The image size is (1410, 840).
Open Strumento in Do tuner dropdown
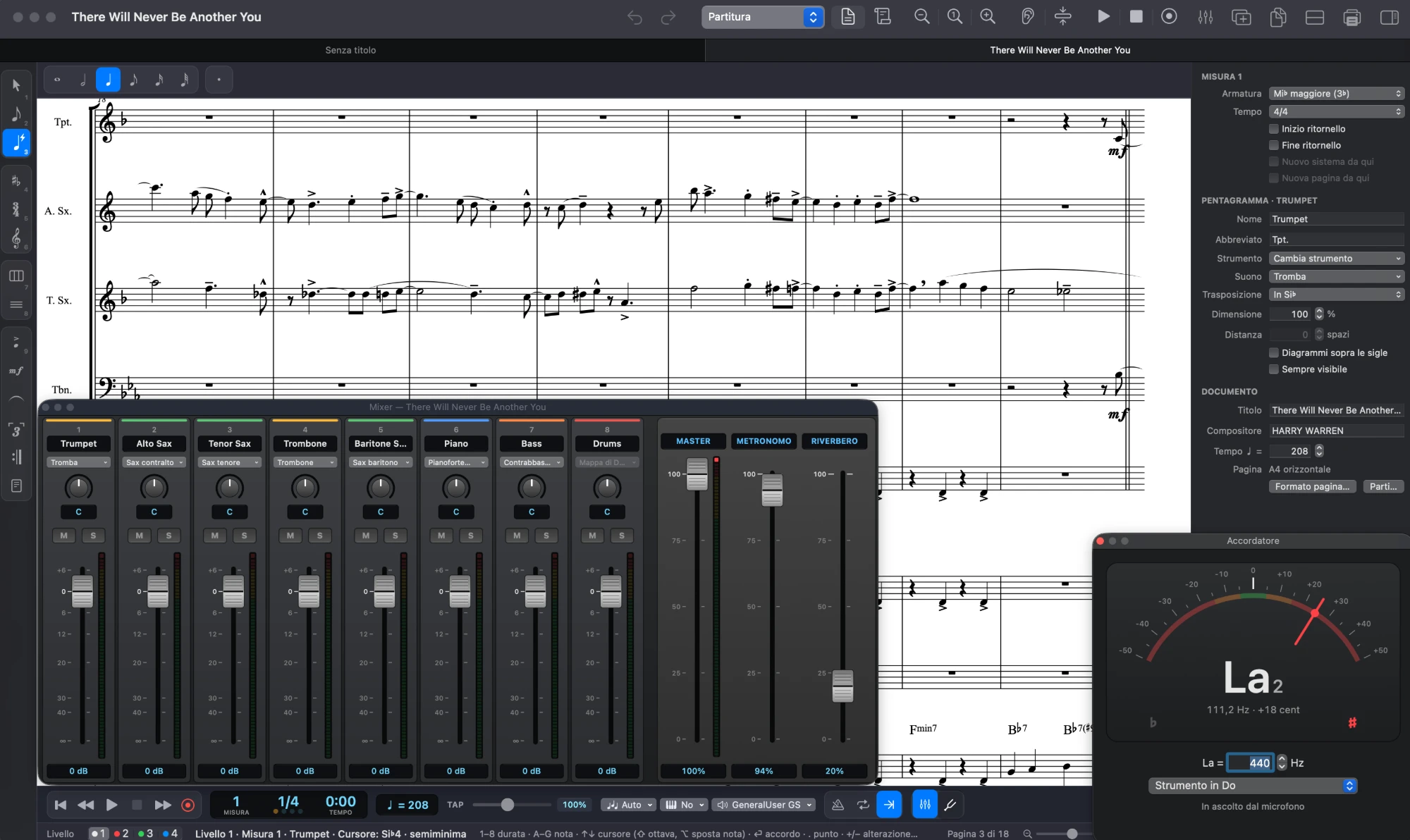coord(1253,785)
